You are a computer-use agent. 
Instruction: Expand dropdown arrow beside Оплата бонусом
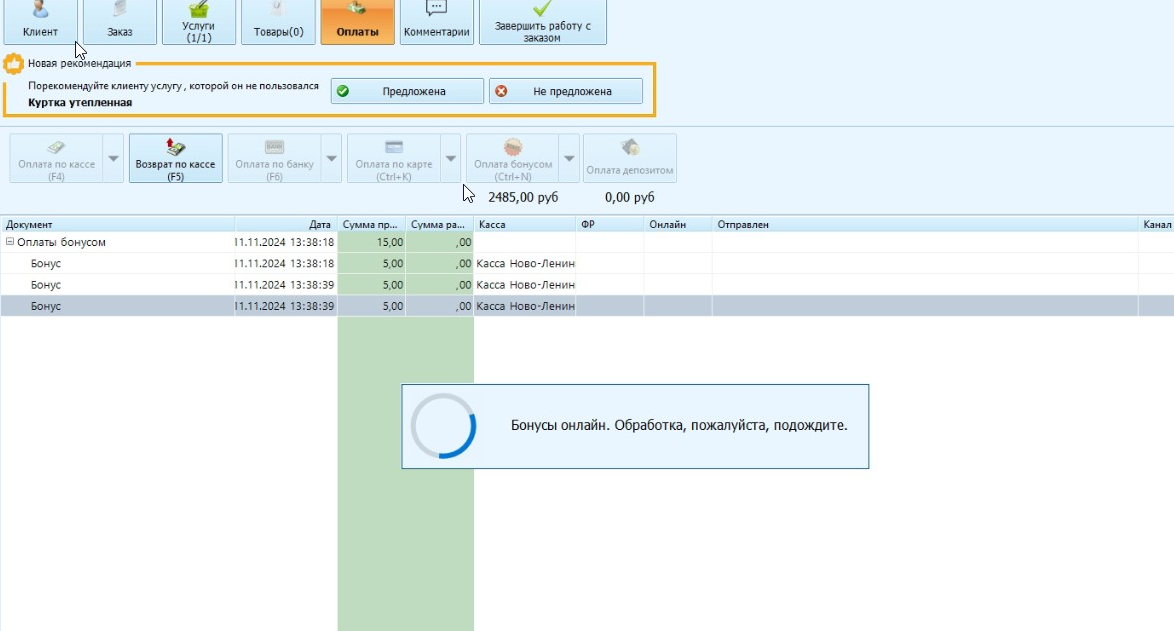(x=570, y=158)
